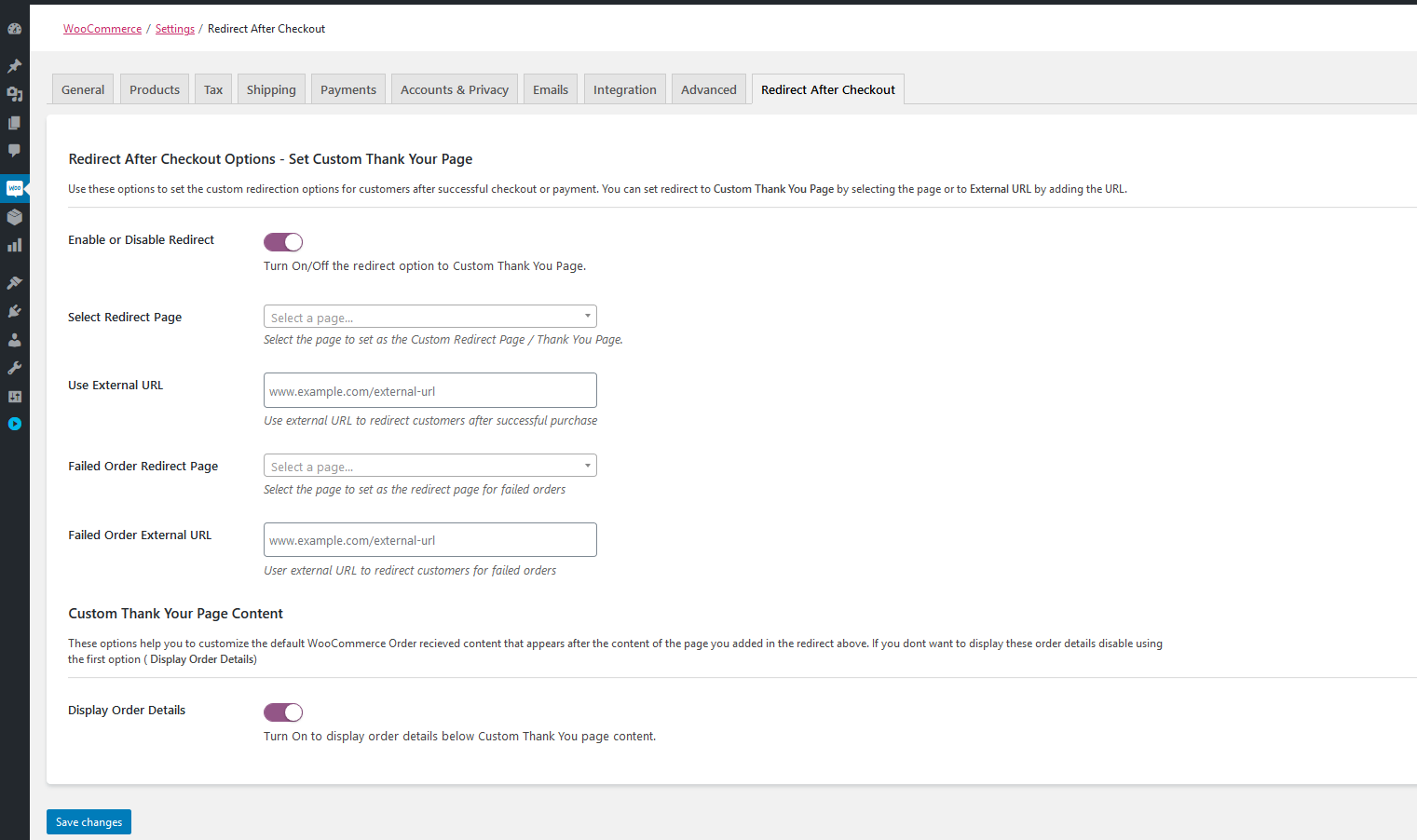Image resolution: width=1417 pixels, height=840 pixels.
Task: Click the 'Display Order Details' label
Action: [127, 711]
